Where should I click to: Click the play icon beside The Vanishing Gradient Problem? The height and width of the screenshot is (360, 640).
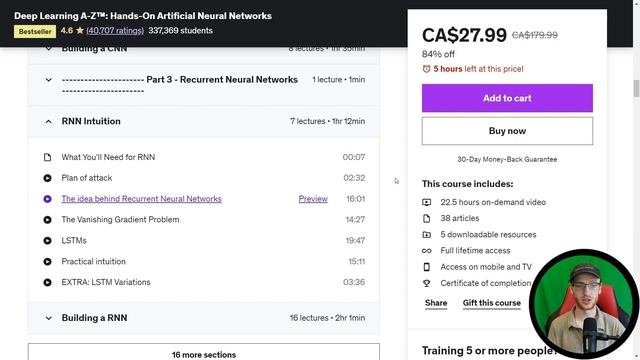click(47, 220)
